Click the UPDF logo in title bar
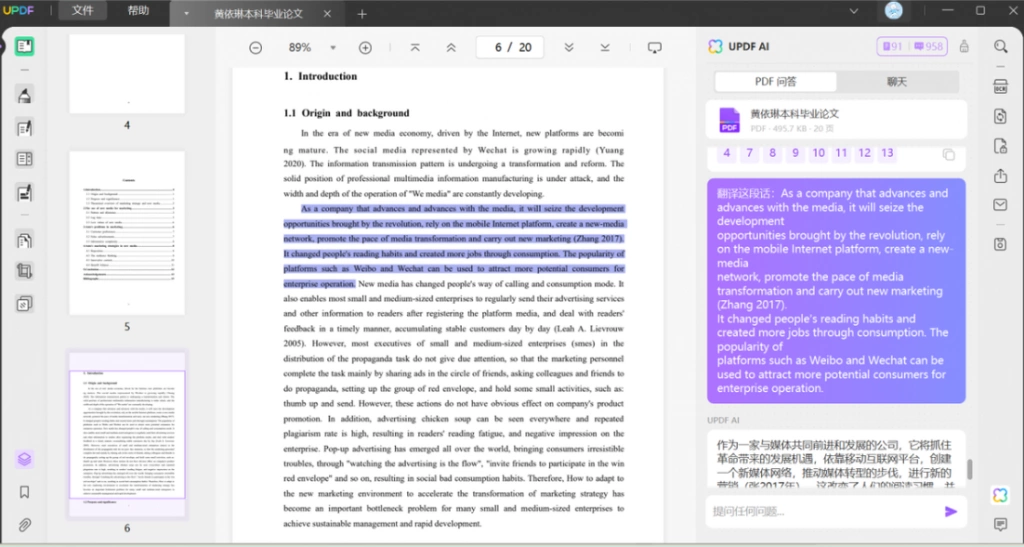This screenshot has width=1024, height=547. click(x=18, y=10)
